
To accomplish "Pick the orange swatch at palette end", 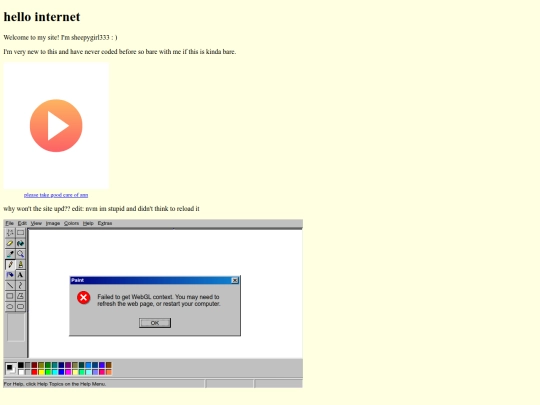I will tap(108, 372).
